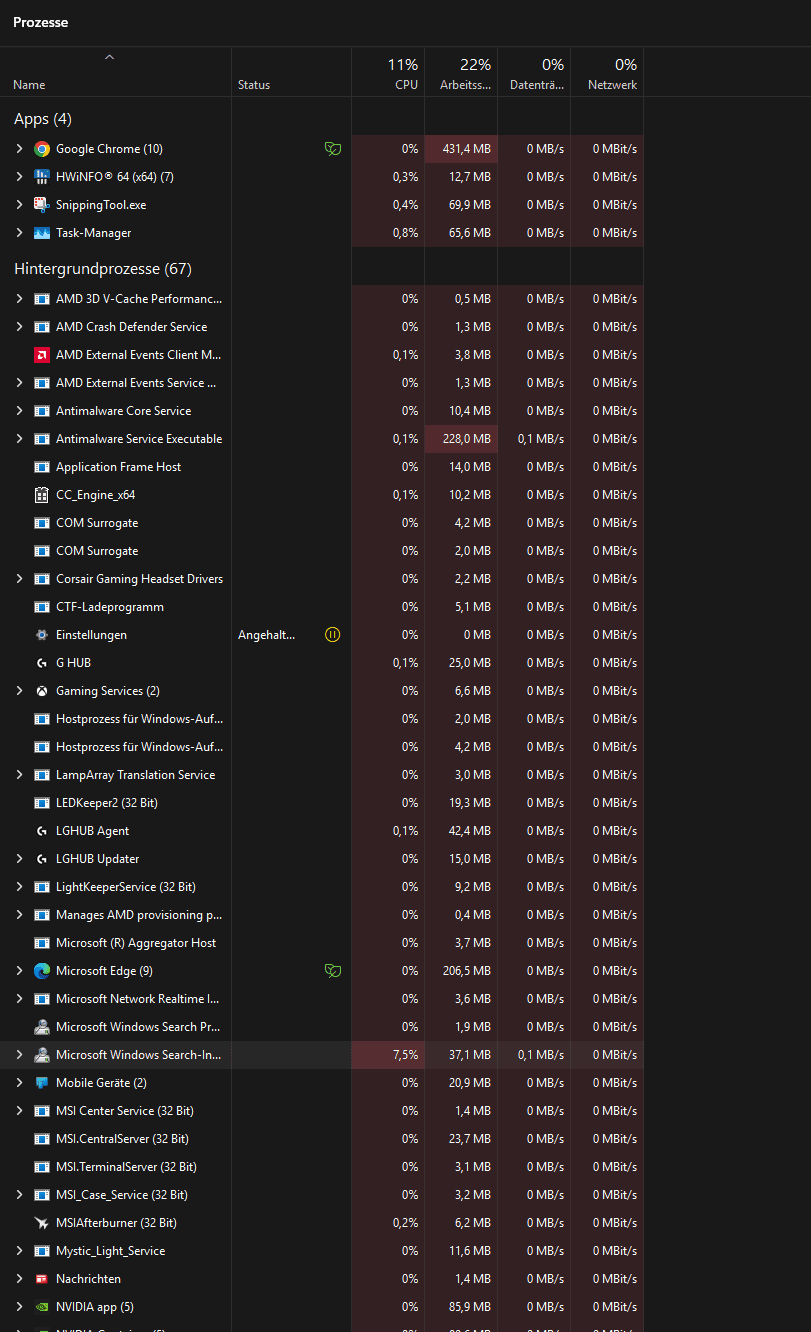Click the 431,4 MB memory value

tap(466, 149)
